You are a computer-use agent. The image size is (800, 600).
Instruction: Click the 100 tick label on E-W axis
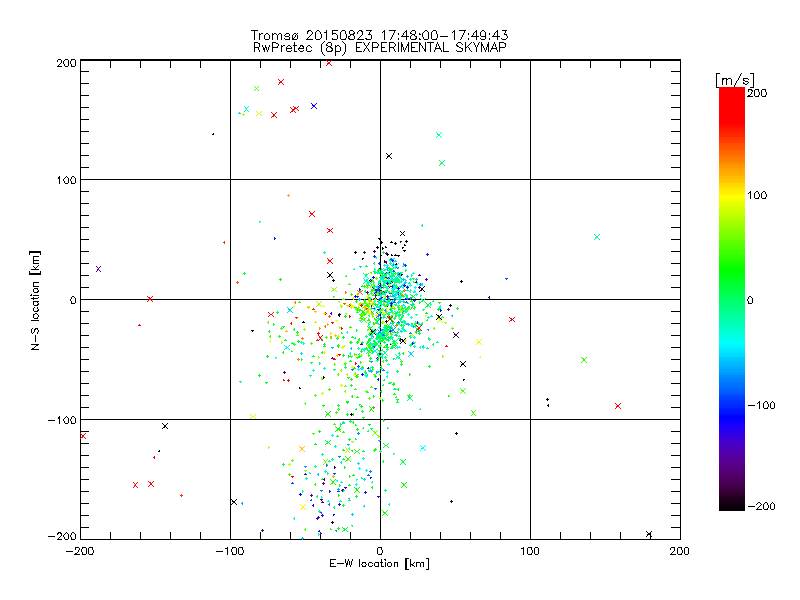(530, 551)
